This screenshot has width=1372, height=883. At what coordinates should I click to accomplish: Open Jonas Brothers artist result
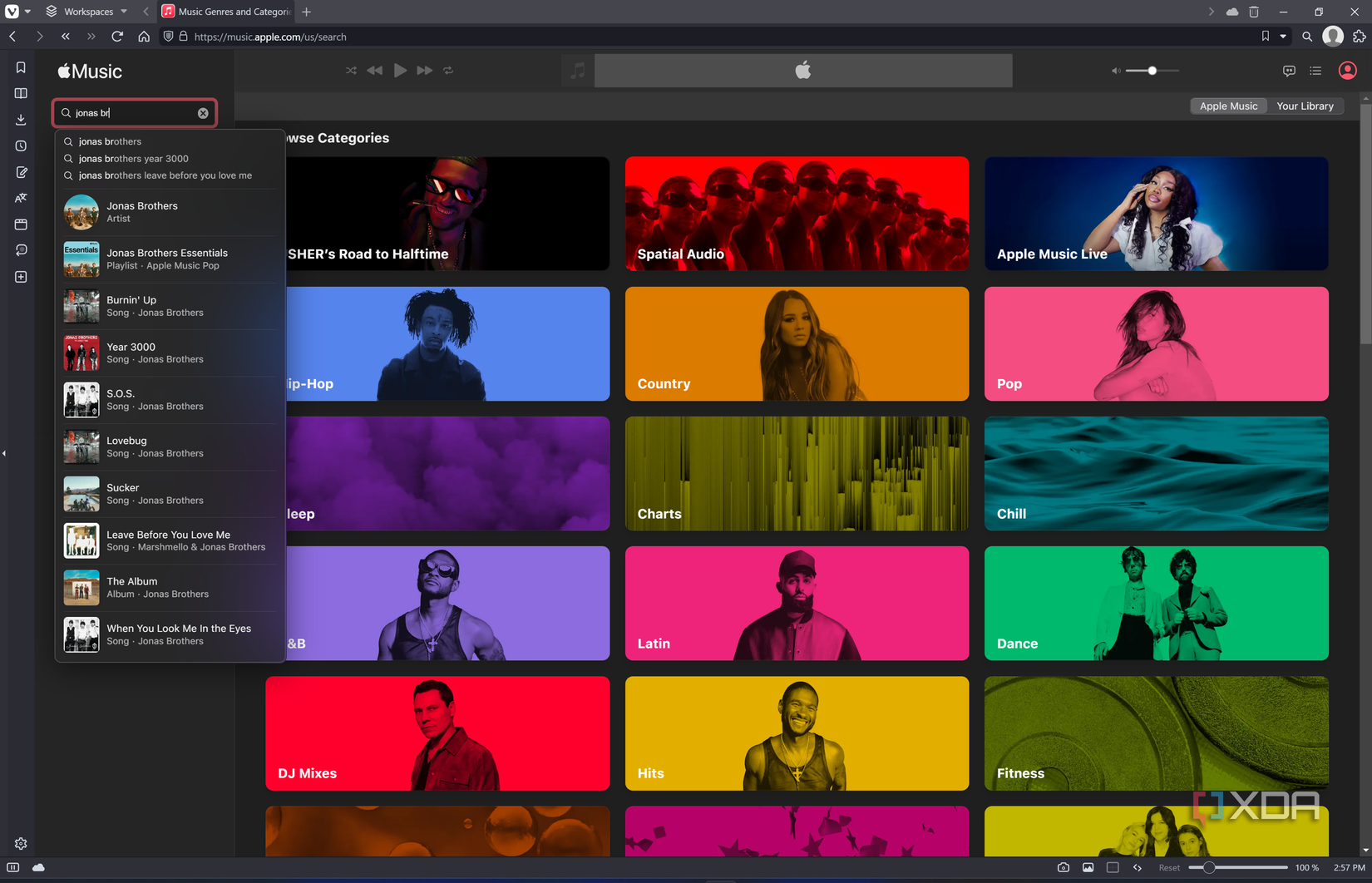coord(170,212)
